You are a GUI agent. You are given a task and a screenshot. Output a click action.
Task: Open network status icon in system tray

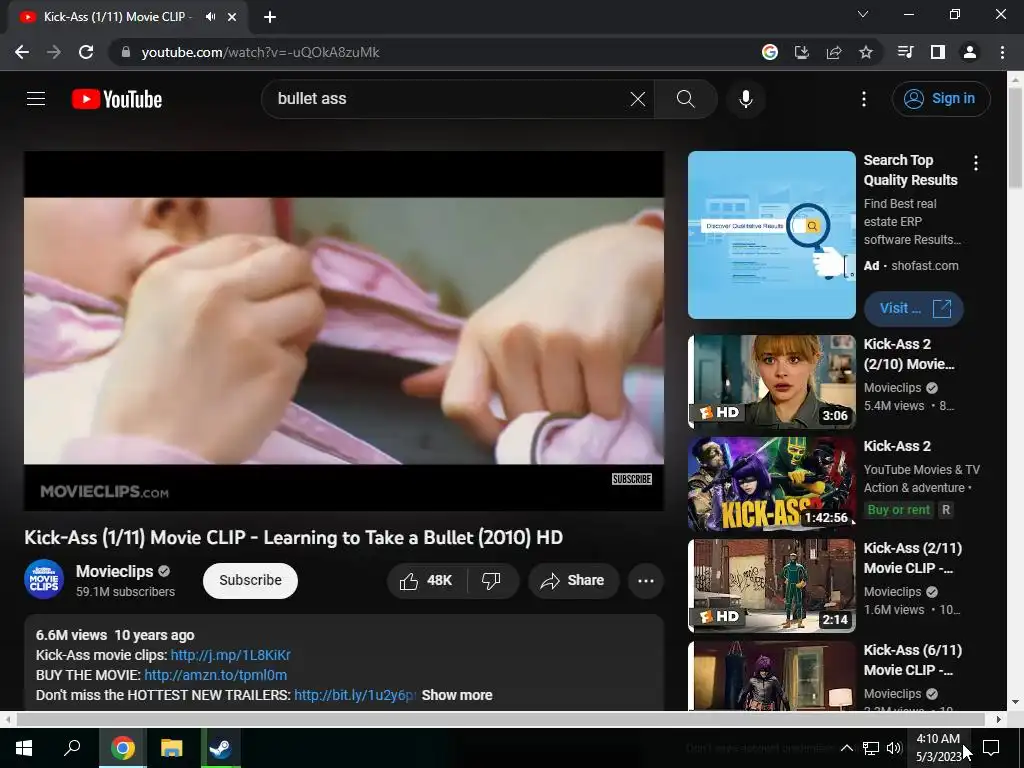pos(871,748)
